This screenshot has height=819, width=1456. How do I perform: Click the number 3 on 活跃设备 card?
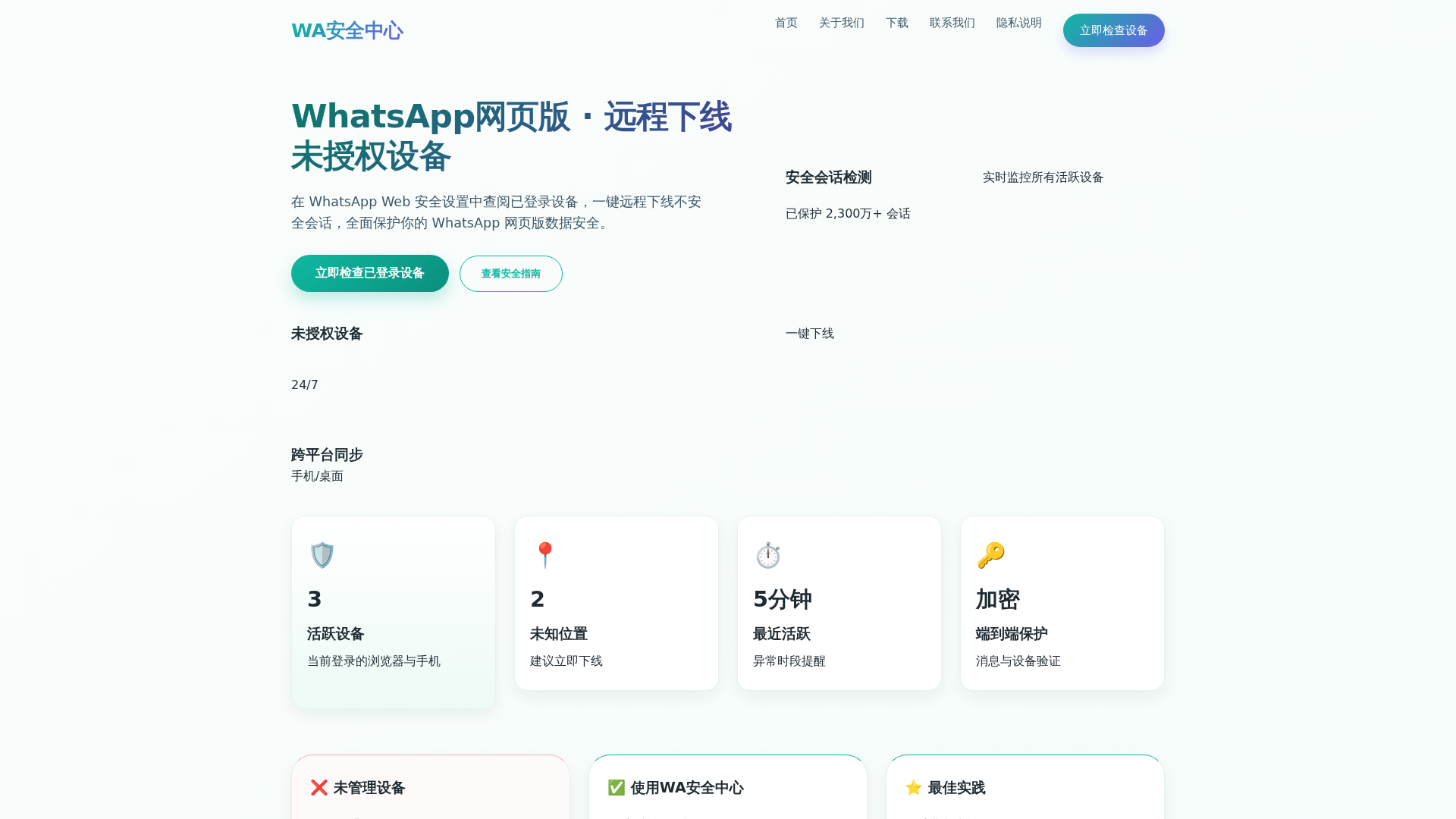pos(315,599)
